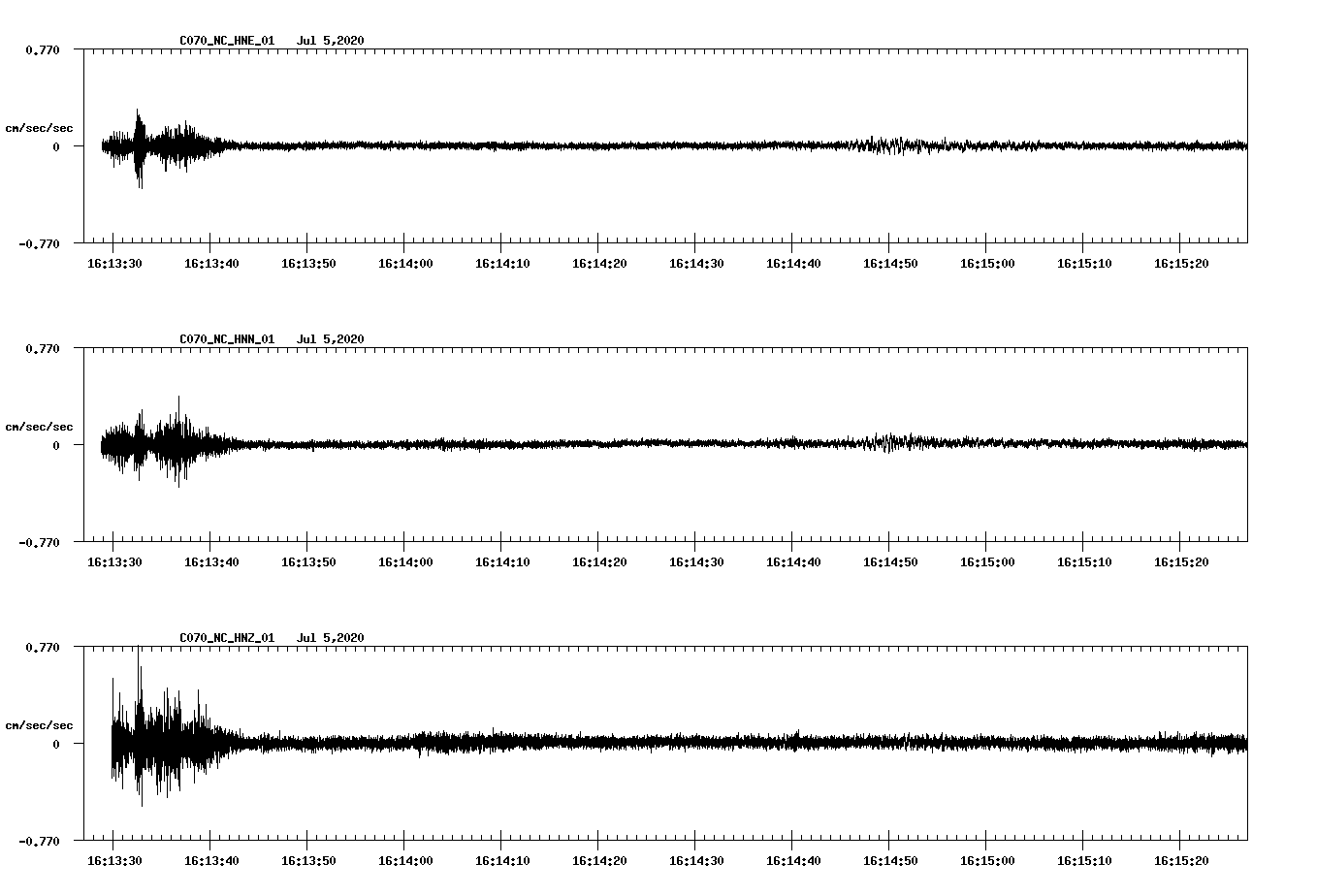Click 16:15:20 time label under HNZ plot
The image size is (1317, 896).
(x=1181, y=860)
